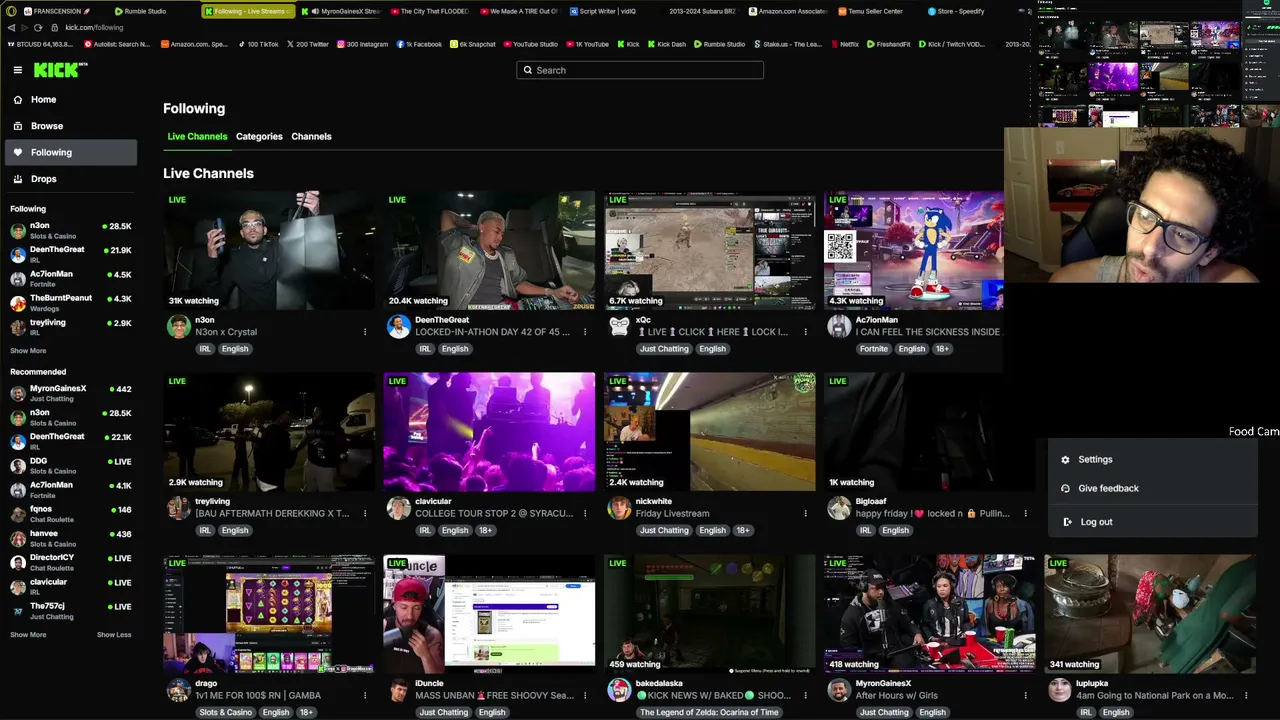Open options menu for the drago stream
This screenshot has height=720, width=1280.
tap(365, 695)
